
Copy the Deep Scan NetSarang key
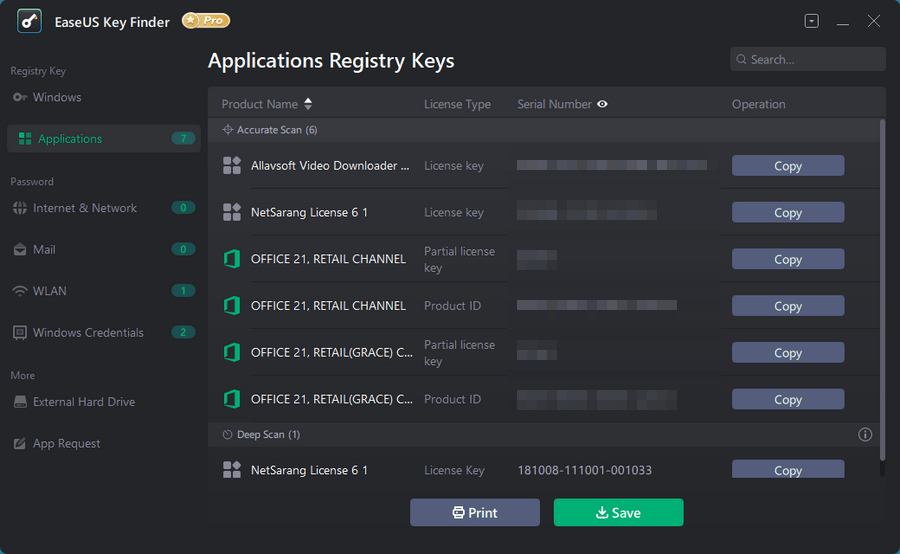tap(788, 469)
